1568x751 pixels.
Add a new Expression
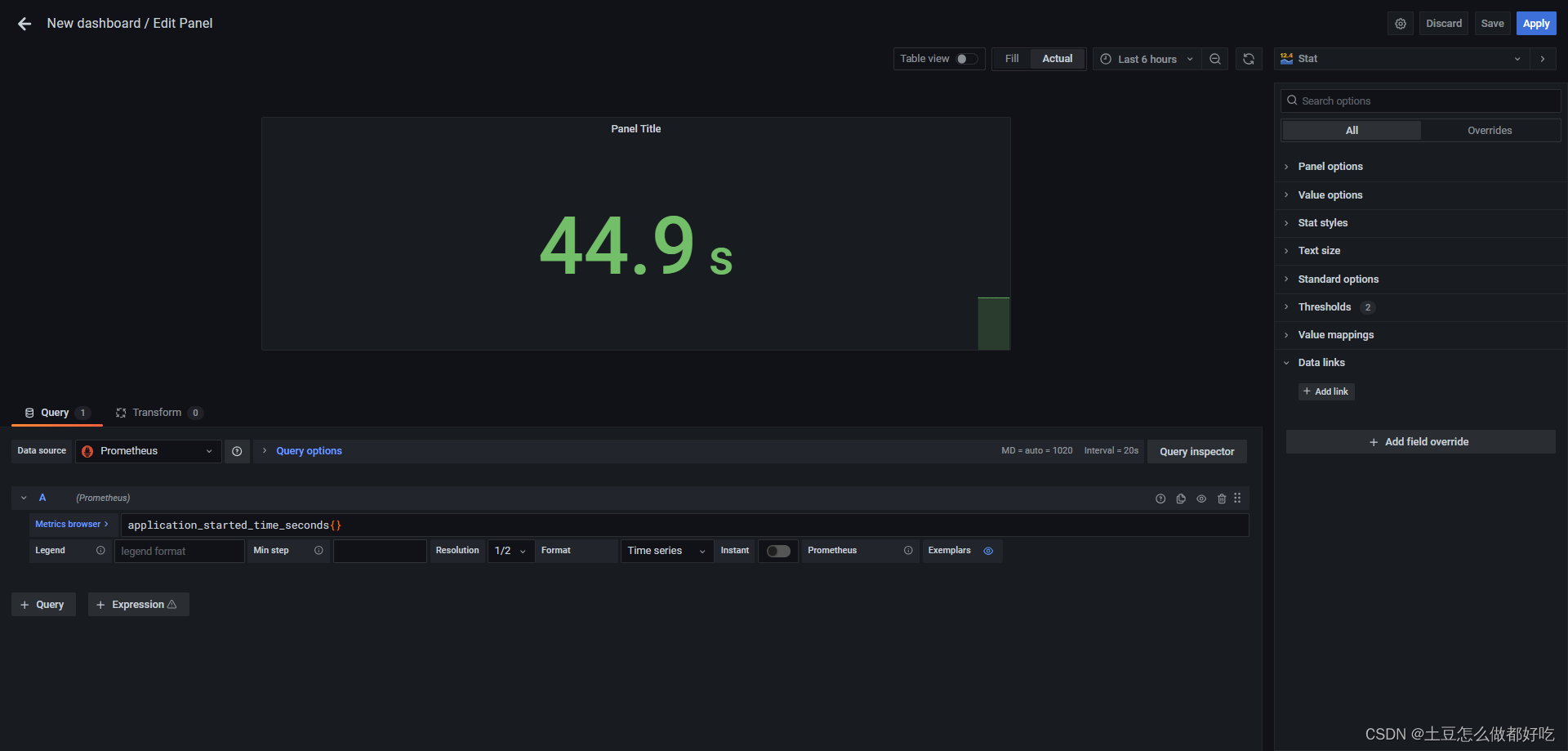click(x=138, y=605)
